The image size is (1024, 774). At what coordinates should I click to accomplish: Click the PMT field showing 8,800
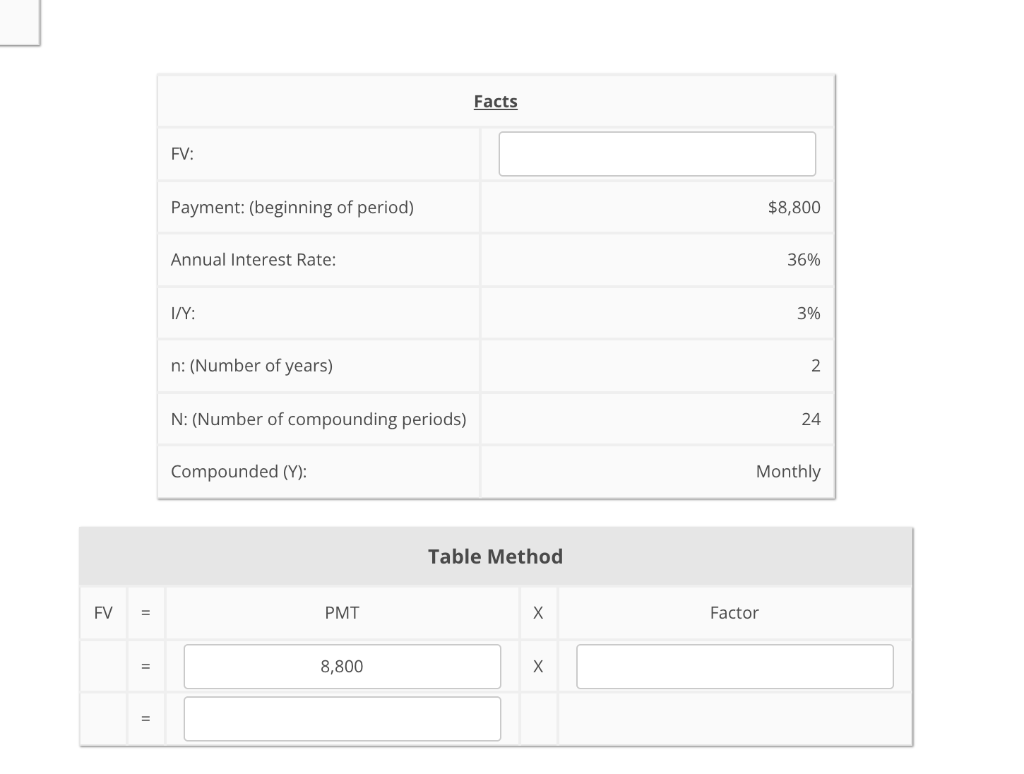click(341, 666)
